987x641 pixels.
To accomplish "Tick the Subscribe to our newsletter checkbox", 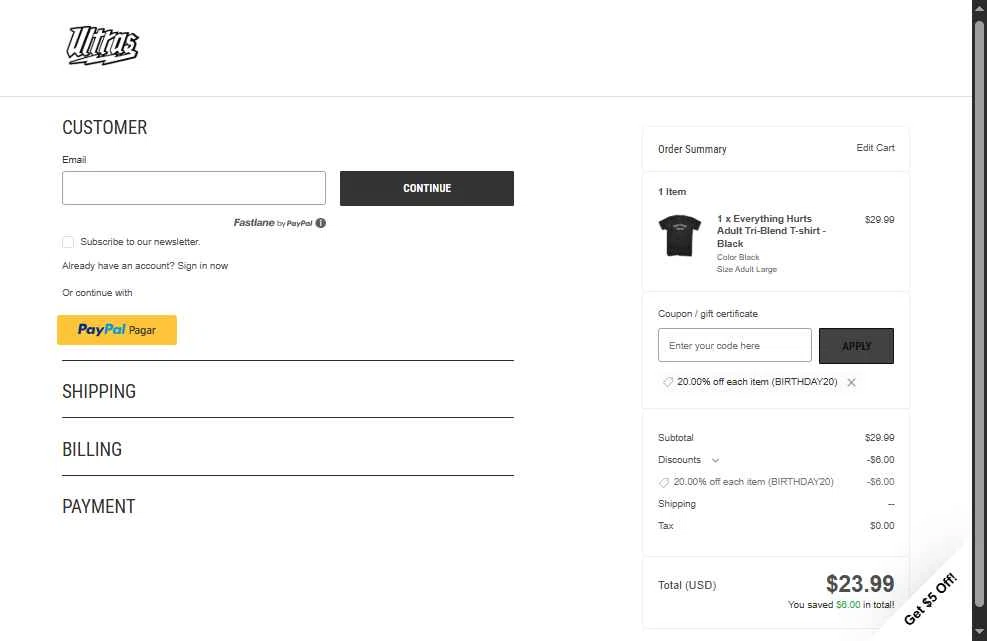I will (x=68, y=242).
